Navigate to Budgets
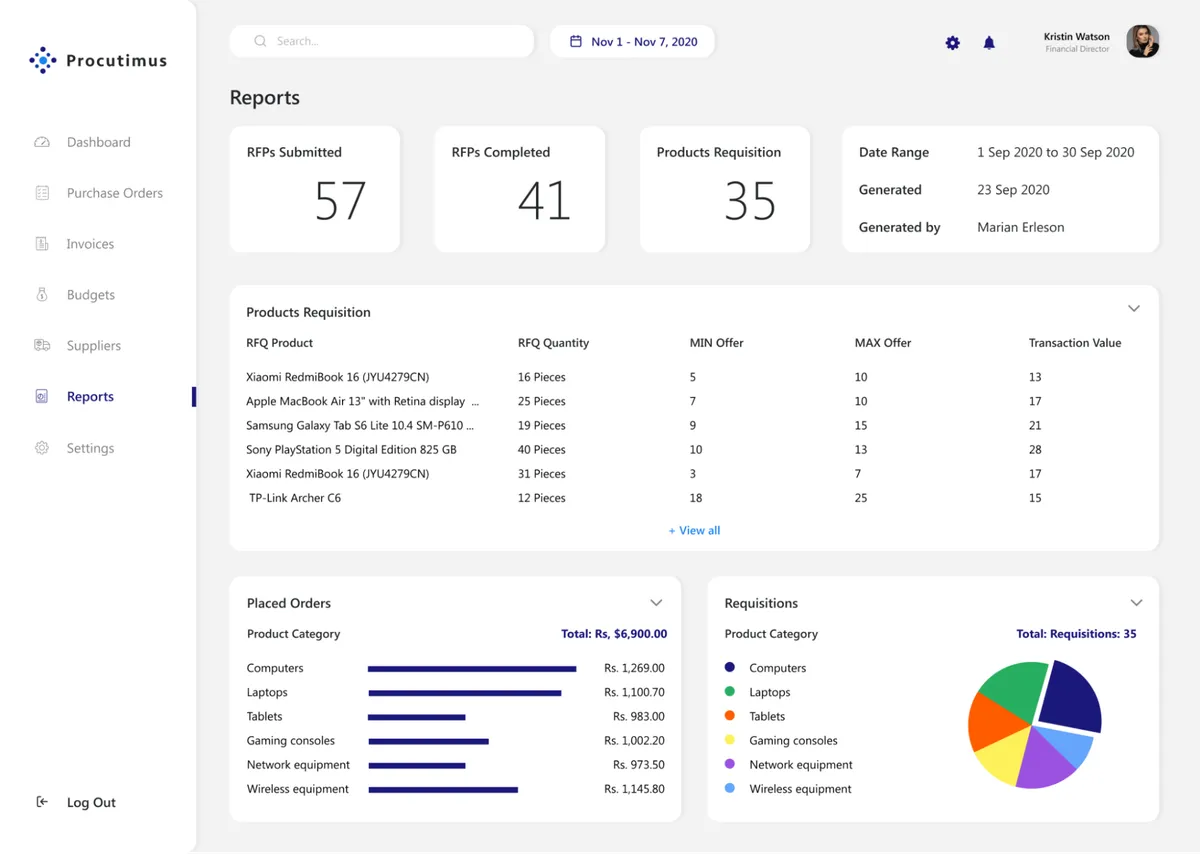Screen dimensions: 1200x854 90,295
